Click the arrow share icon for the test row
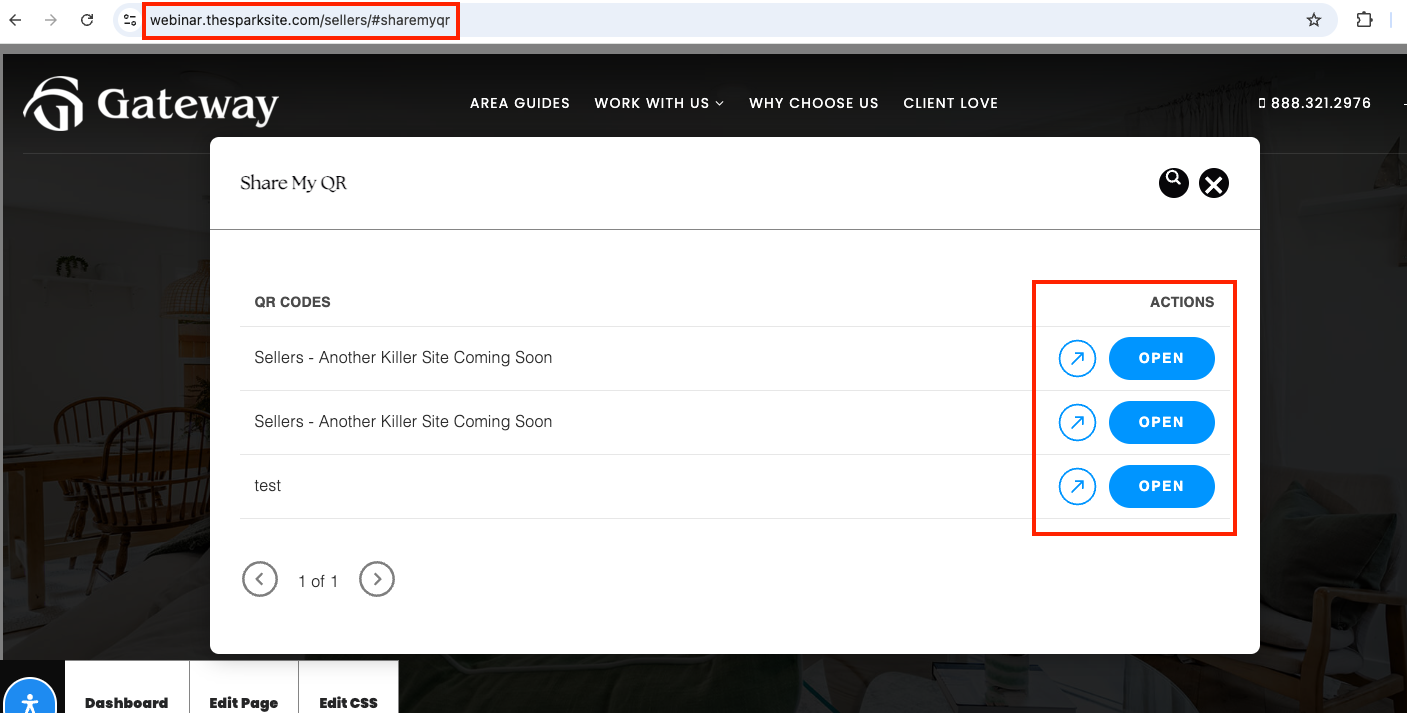The image size is (1407, 713). point(1077,486)
